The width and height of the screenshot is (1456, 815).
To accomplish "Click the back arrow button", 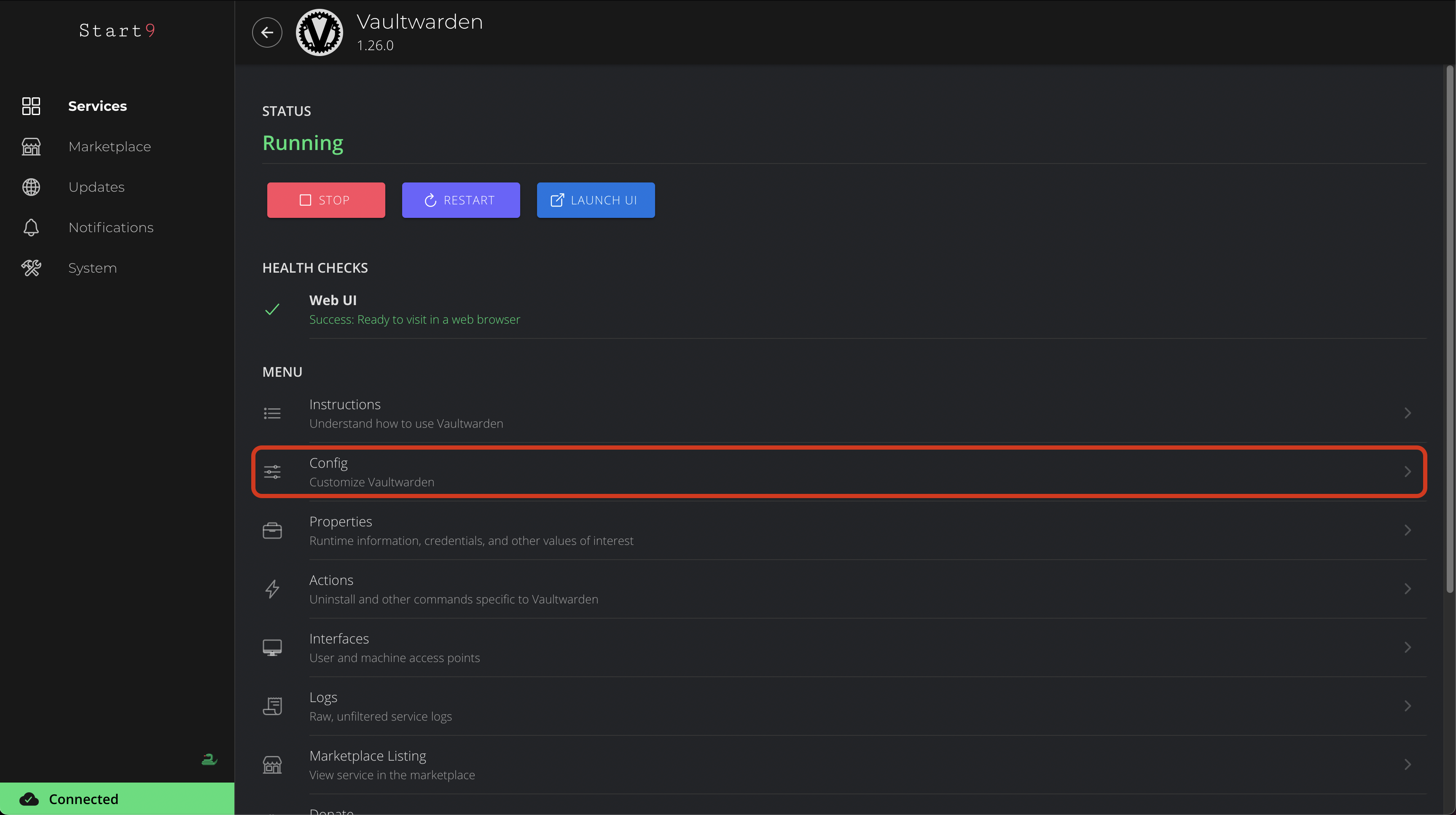I will point(267,32).
